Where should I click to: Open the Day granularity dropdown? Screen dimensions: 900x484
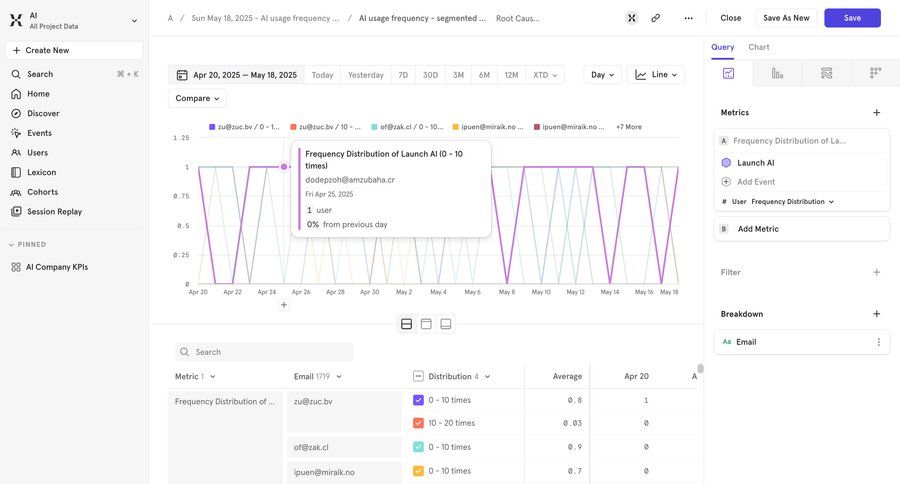[x=602, y=75]
